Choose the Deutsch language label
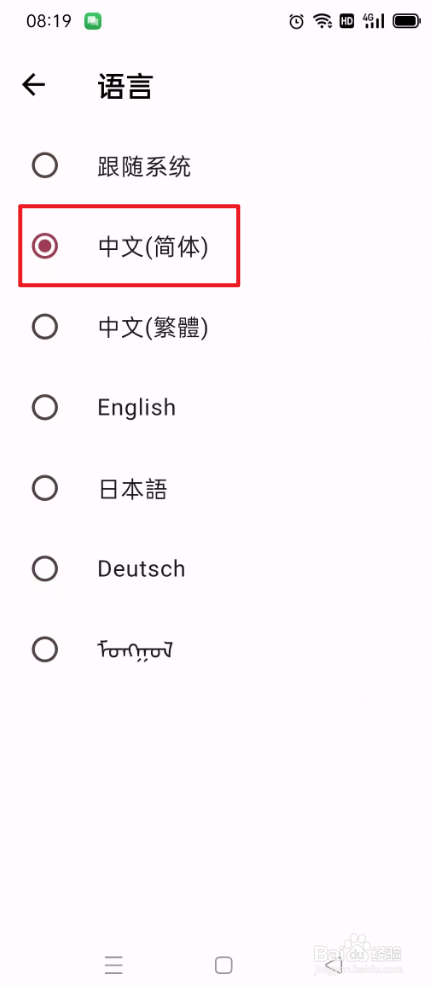Image resolution: width=431 pixels, height=987 pixels. pyautogui.click(x=142, y=568)
